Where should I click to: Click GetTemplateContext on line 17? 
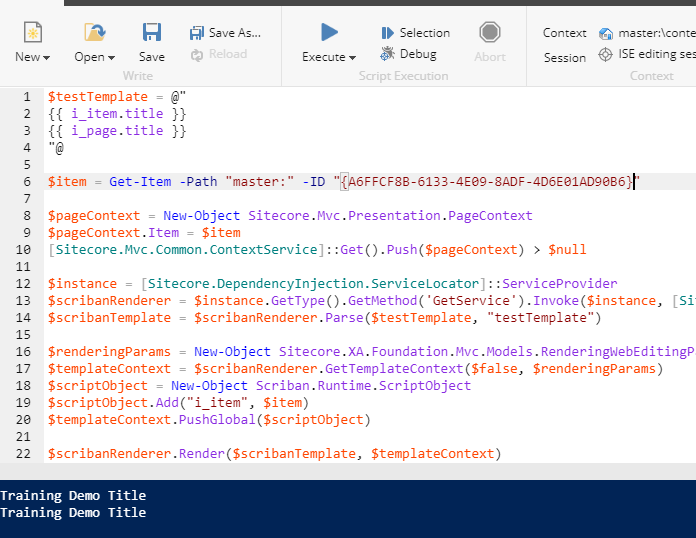394,368
